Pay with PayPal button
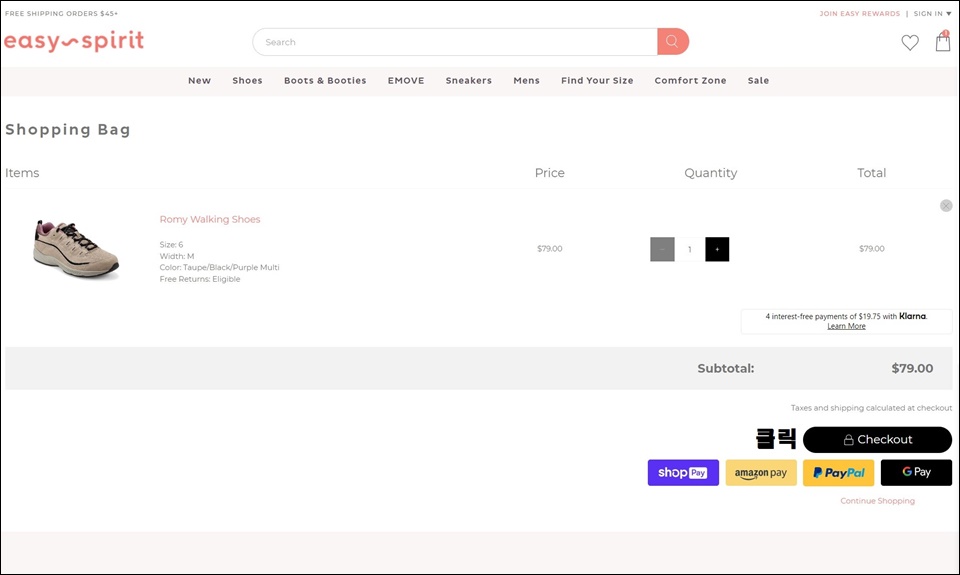This screenshot has width=960, height=575. [x=839, y=473]
